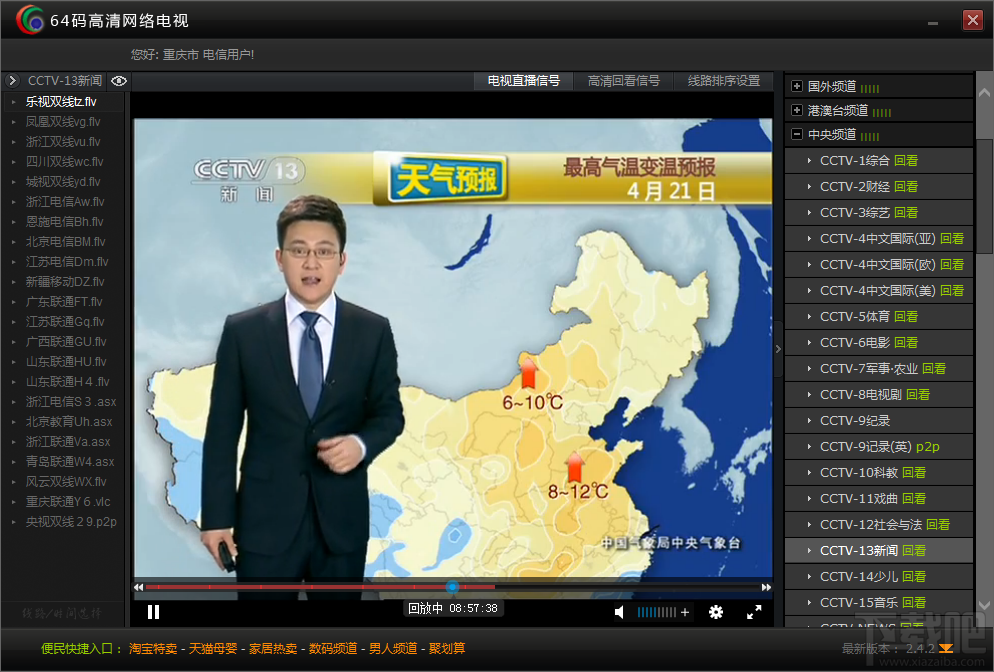Open the player settings gear

click(717, 611)
